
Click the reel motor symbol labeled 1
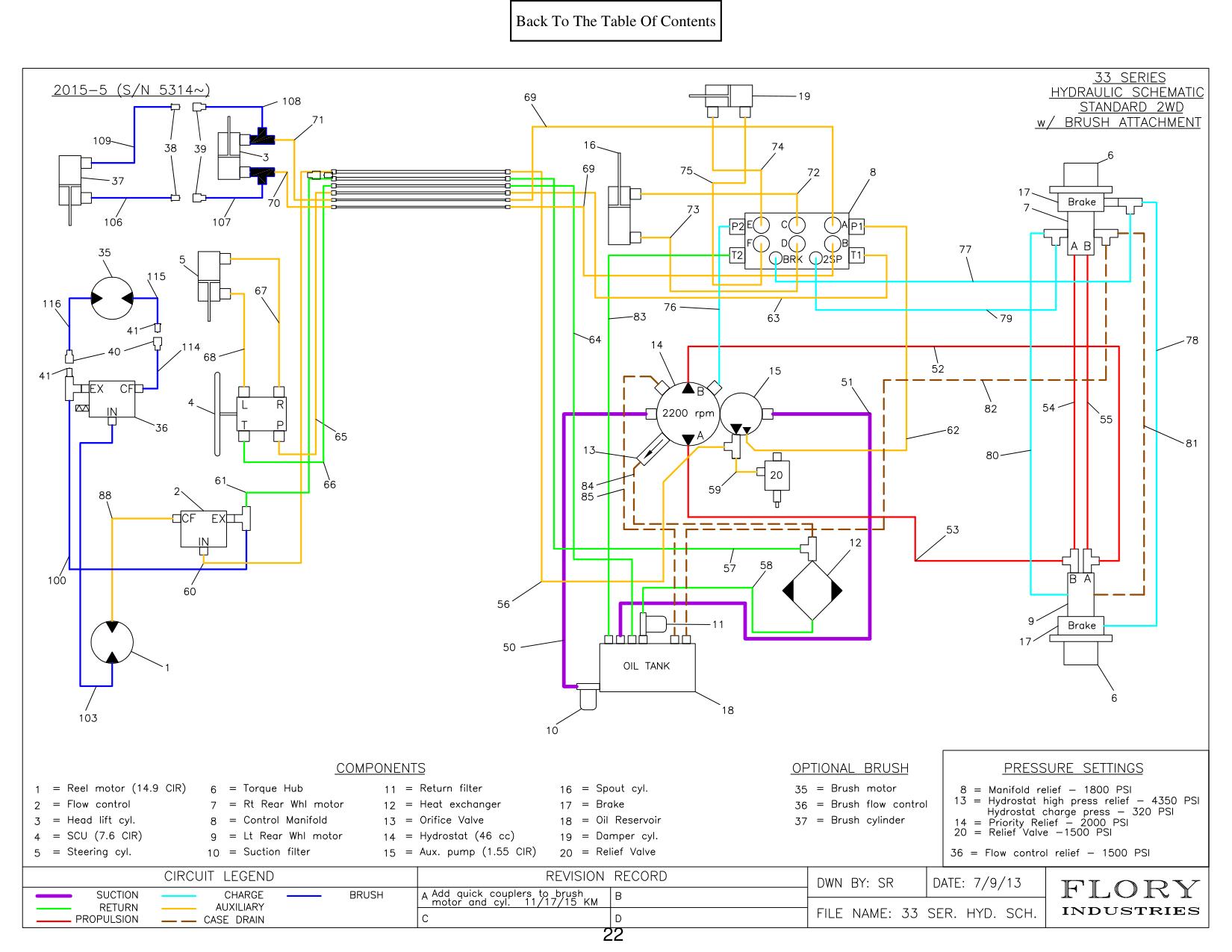coord(111,641)
